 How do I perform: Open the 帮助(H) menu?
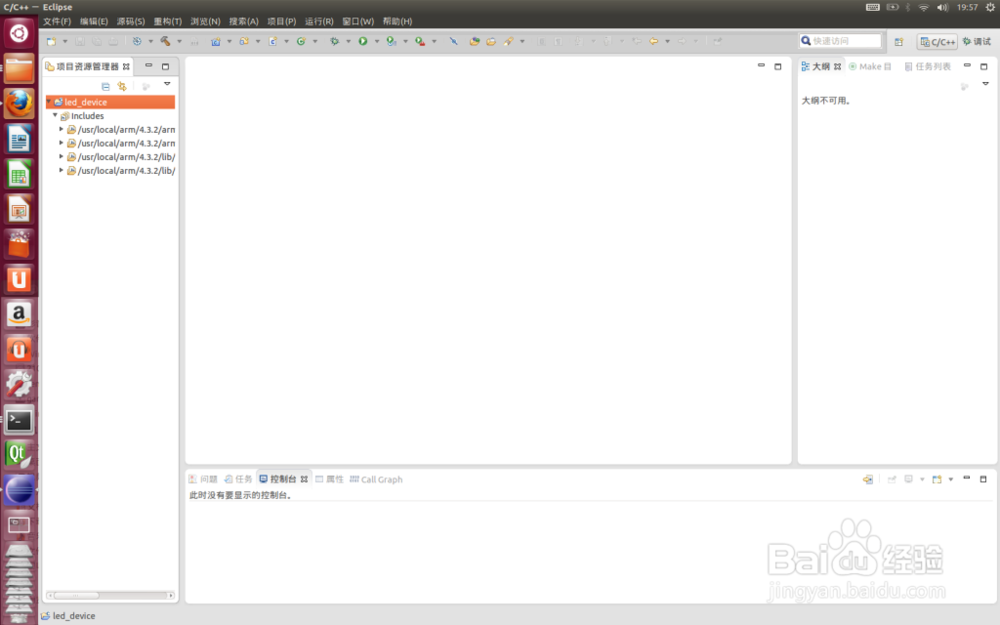397,21
